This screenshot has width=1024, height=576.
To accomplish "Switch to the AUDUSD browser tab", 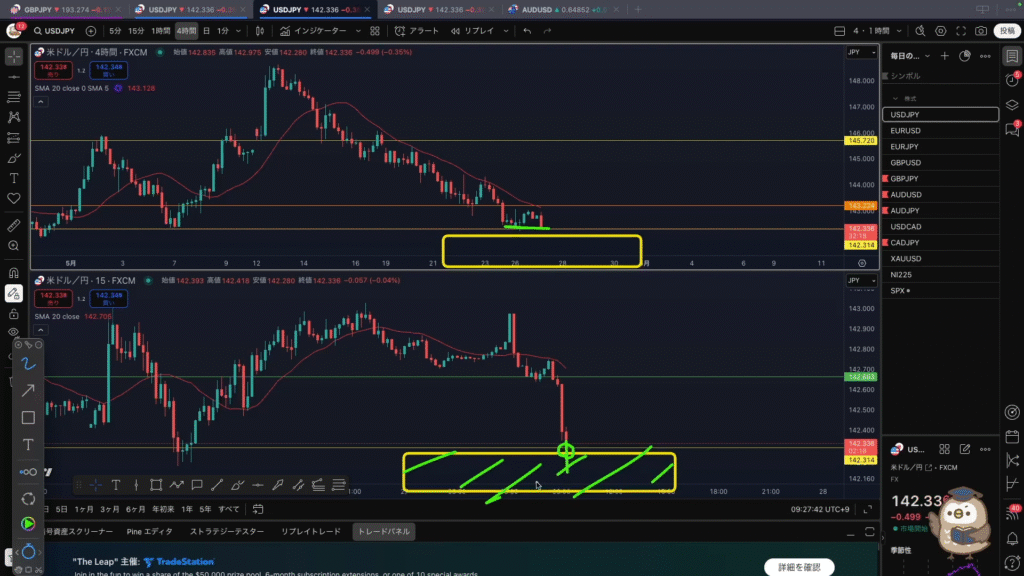I will (x=562, y=10).
